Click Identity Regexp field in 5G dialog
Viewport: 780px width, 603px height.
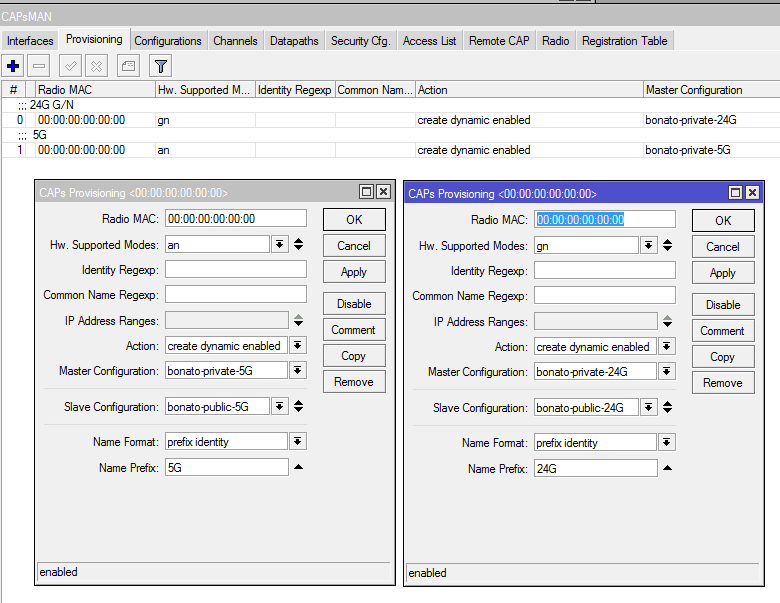(236, 269)
